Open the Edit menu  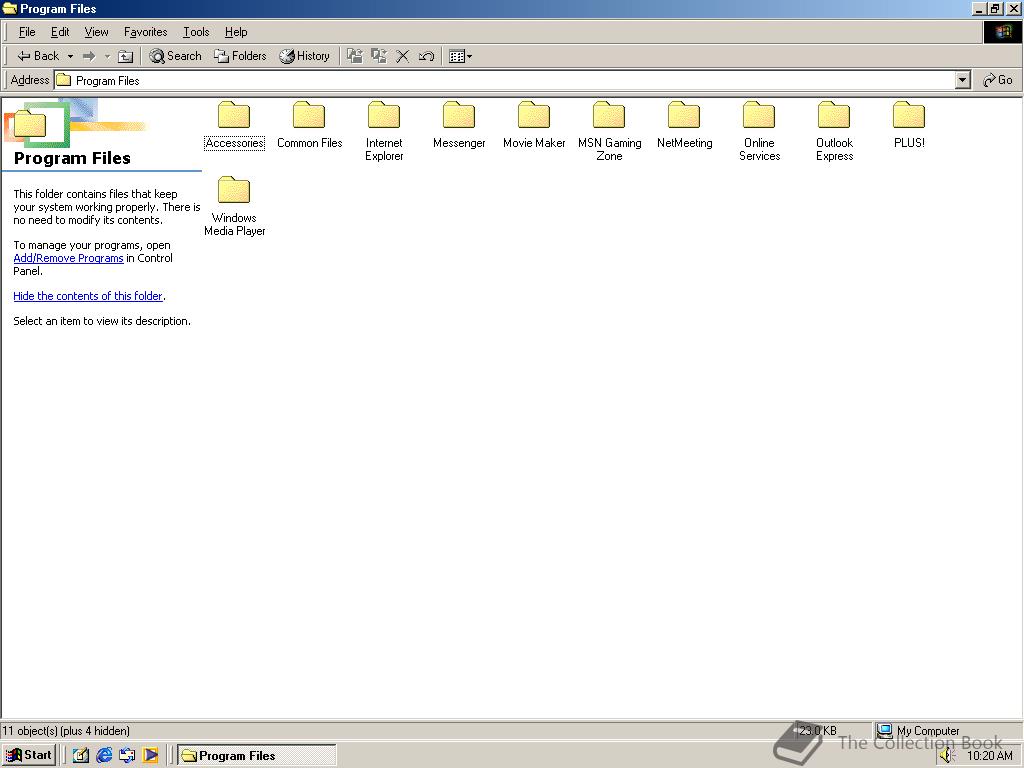[60, 32]
